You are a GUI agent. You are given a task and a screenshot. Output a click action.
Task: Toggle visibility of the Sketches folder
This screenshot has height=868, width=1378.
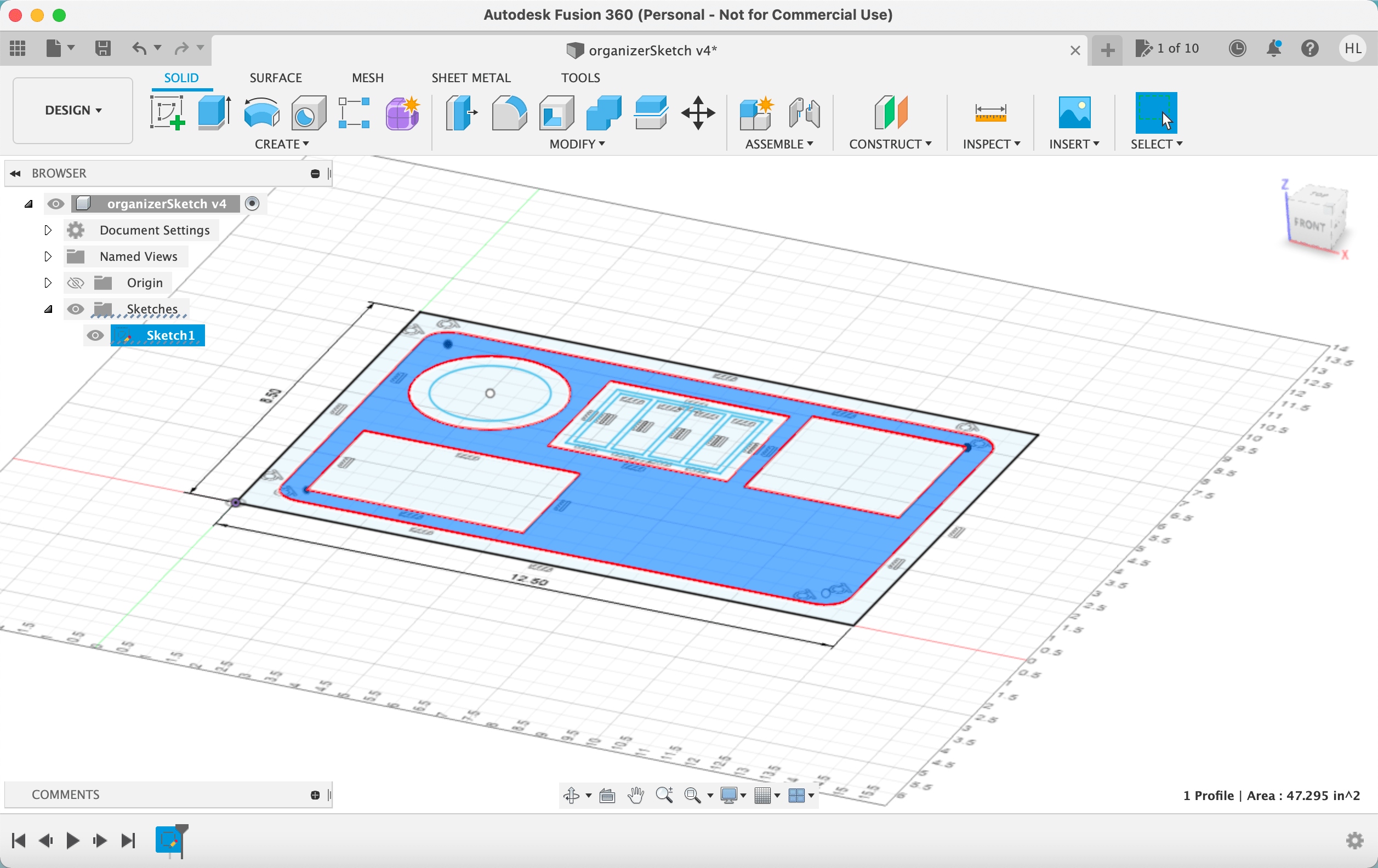(76, 309)
